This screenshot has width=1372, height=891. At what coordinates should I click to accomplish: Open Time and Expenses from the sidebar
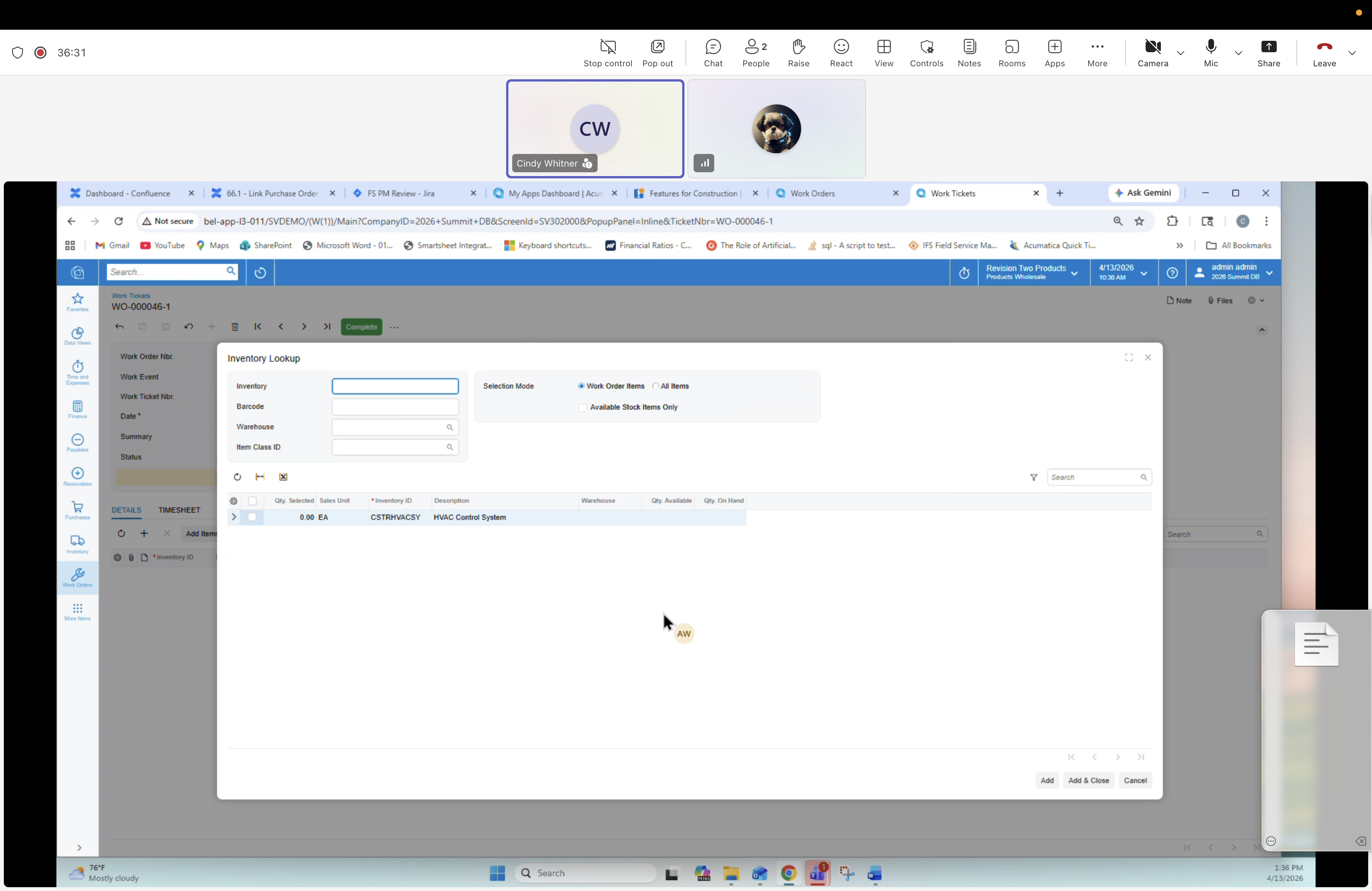point(77,372)
